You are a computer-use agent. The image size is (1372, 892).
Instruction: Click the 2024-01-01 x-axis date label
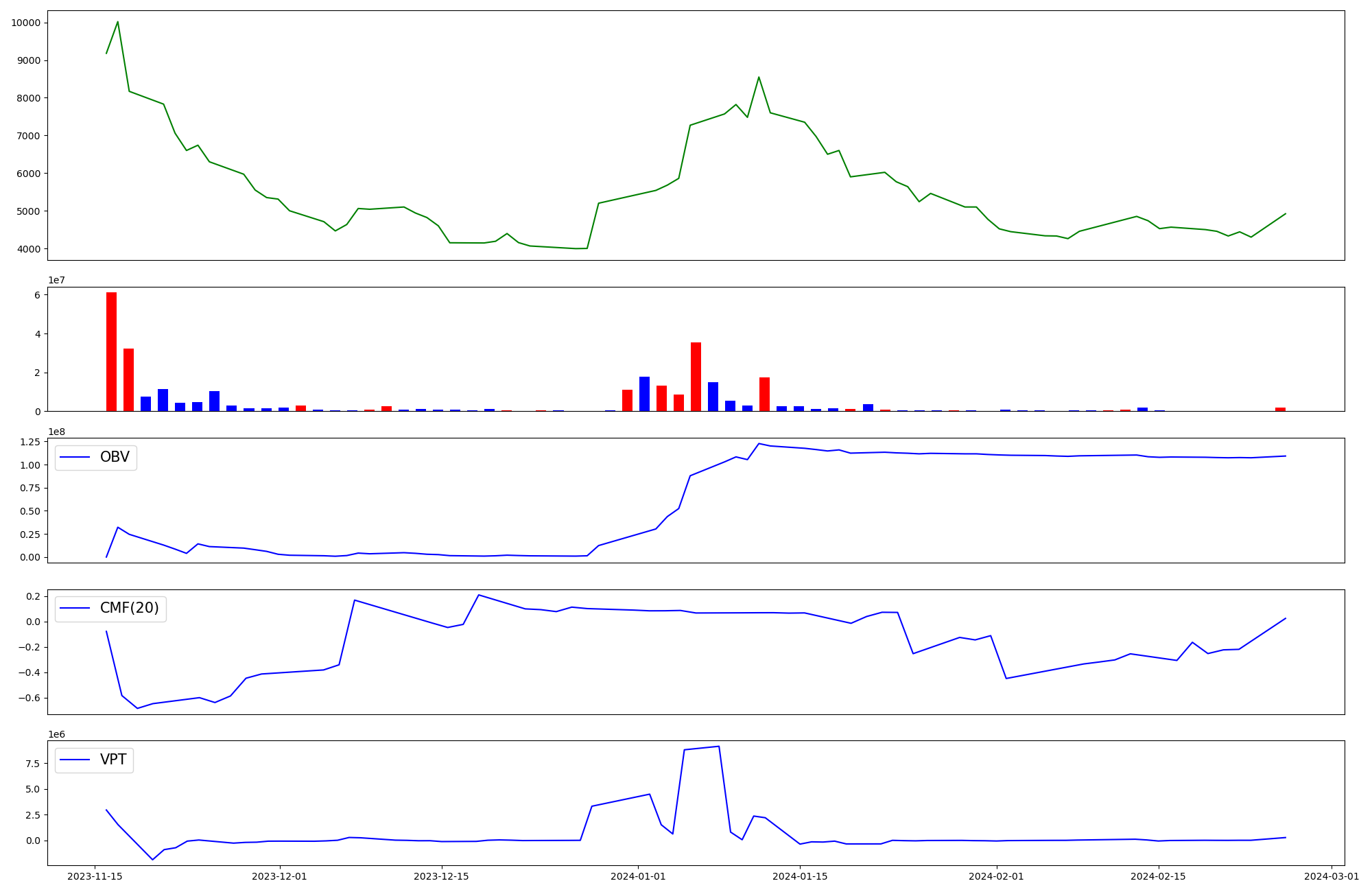click(x=638, y=876)
